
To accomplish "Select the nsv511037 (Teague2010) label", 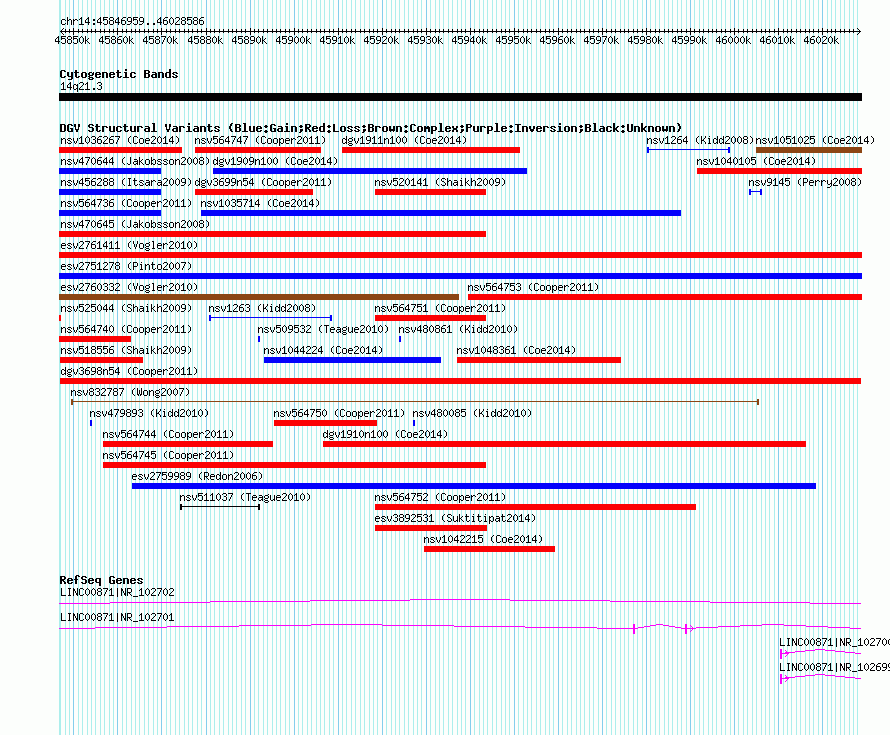I will coord(245,497).
